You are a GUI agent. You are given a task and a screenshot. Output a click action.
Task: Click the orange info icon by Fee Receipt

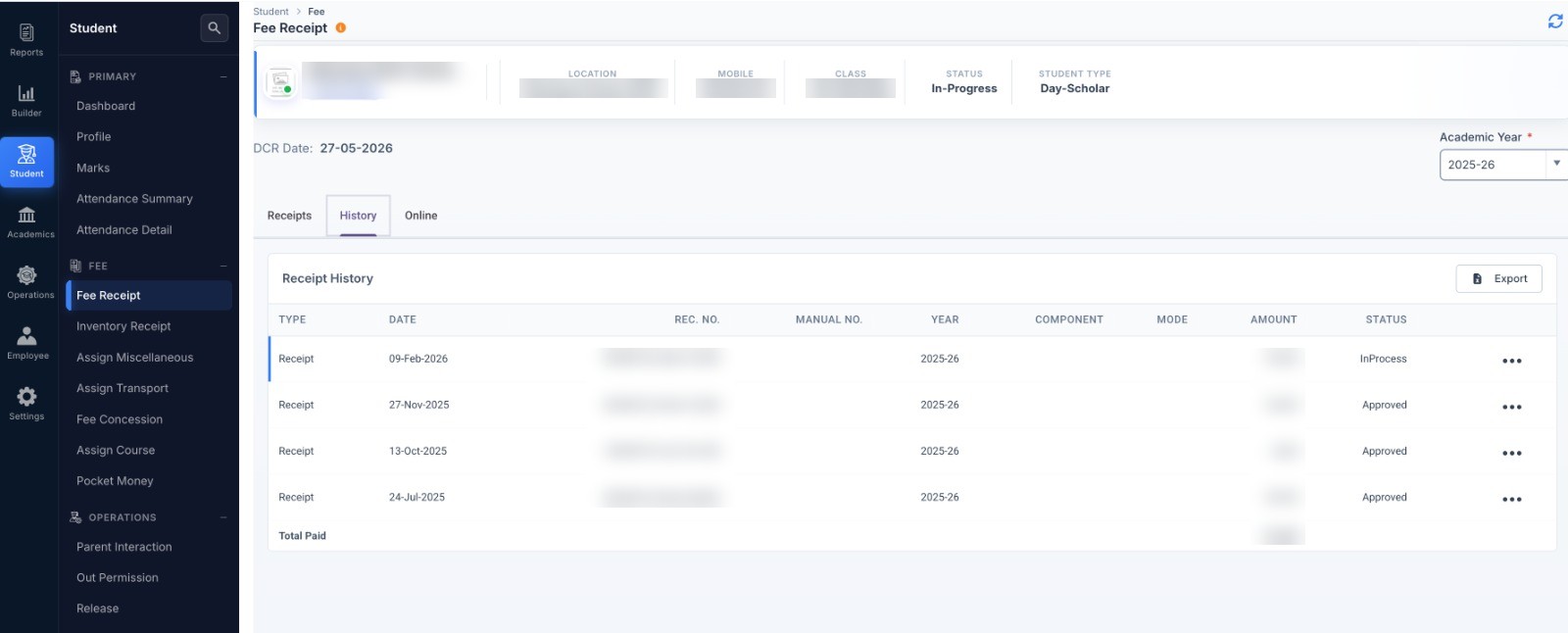(341, 27)
